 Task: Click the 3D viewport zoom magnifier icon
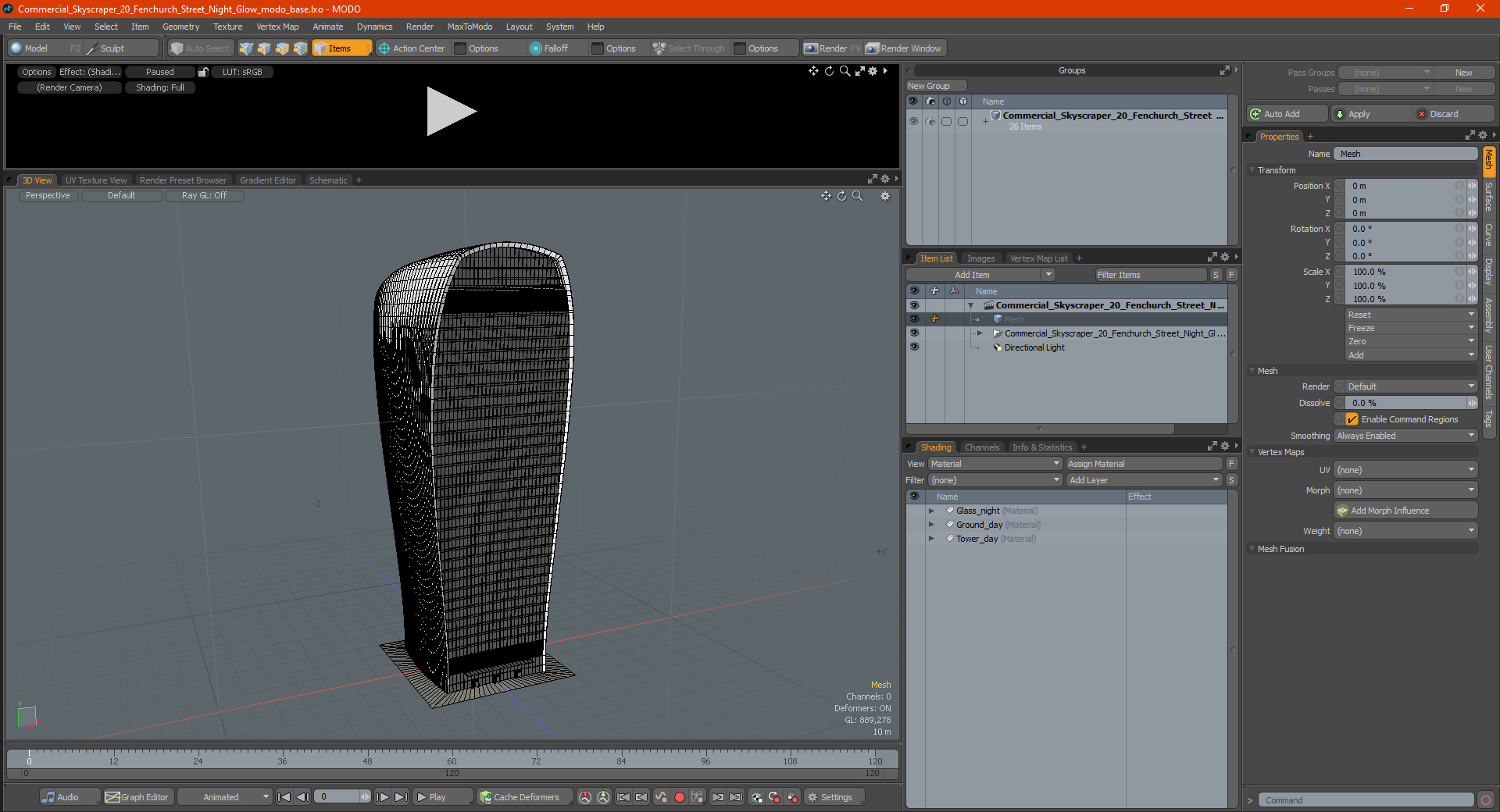click(858, 196)
